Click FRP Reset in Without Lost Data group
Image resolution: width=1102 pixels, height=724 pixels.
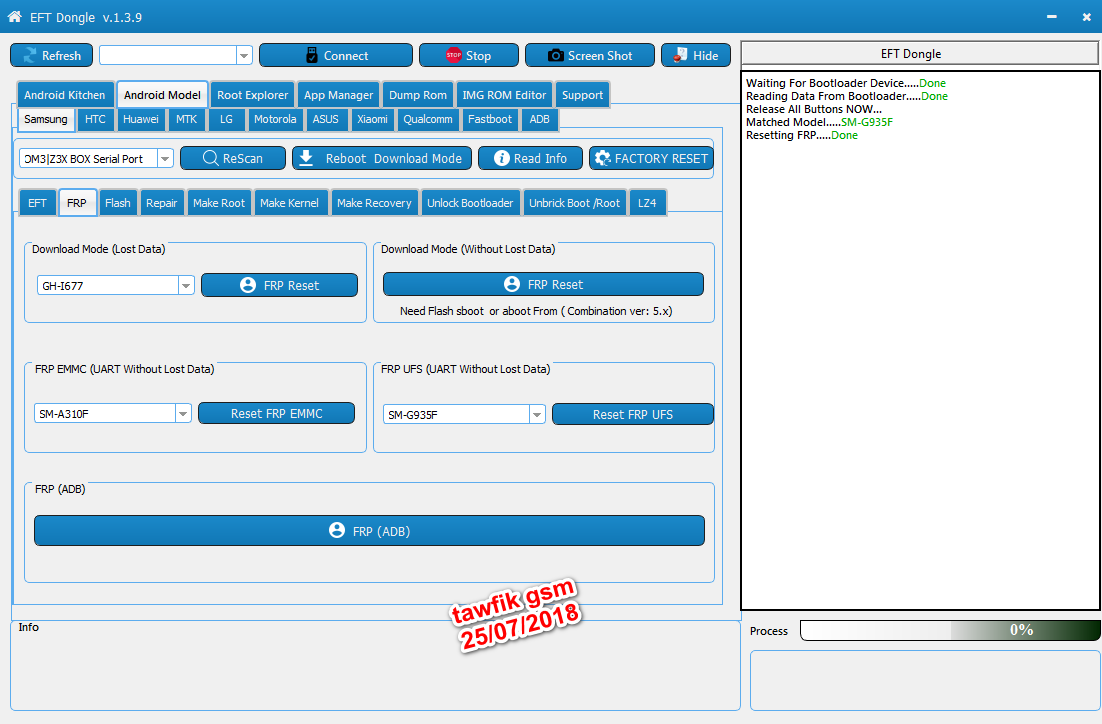point(543,284)
